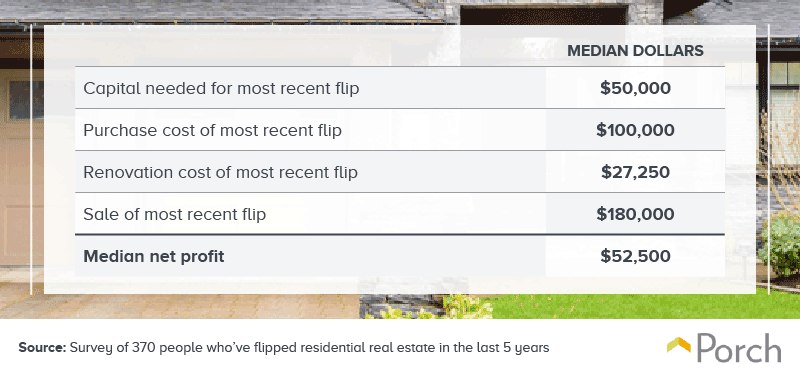Screen dimensions: 800x376
Task: Click the Renovation cost of most recent flip label
Action: click(220, 172)
